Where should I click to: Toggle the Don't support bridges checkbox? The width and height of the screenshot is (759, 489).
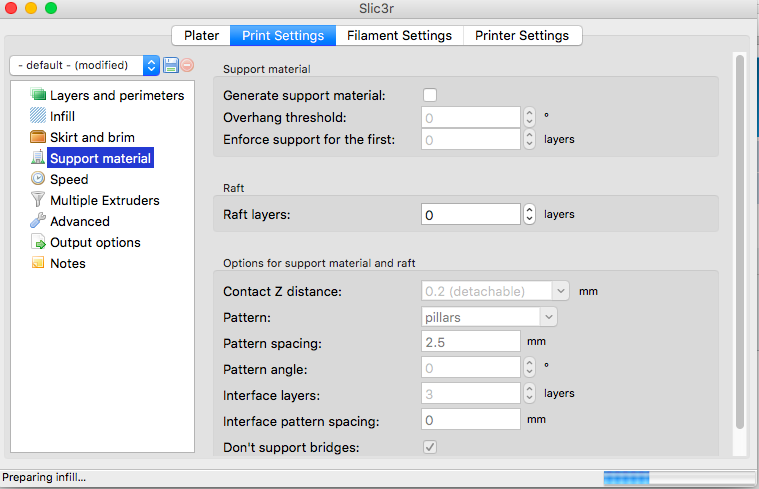tap(430, 447)
